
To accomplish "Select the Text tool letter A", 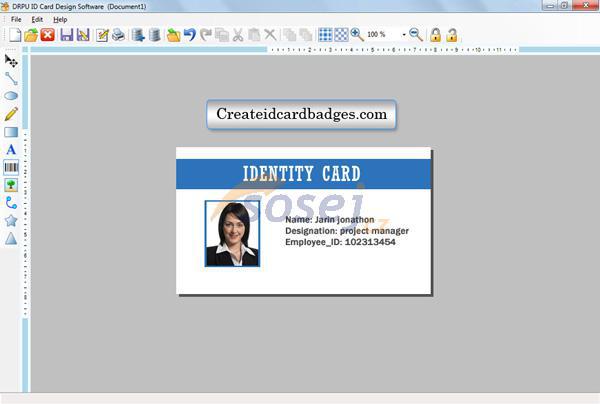I will [x=11, y=150].
